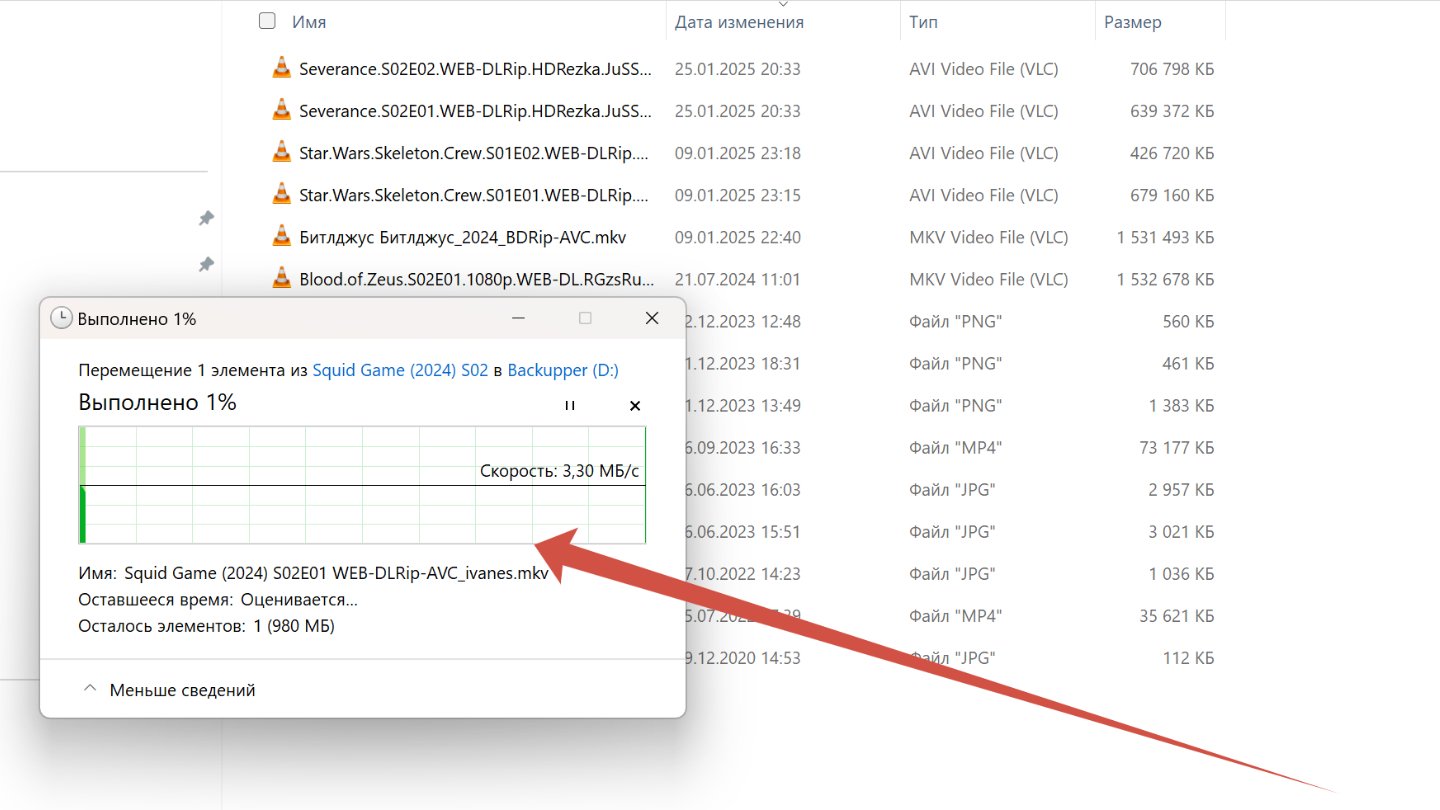Minimize the move progress dialog
1440x810 pixels.
tap(519, 318)
